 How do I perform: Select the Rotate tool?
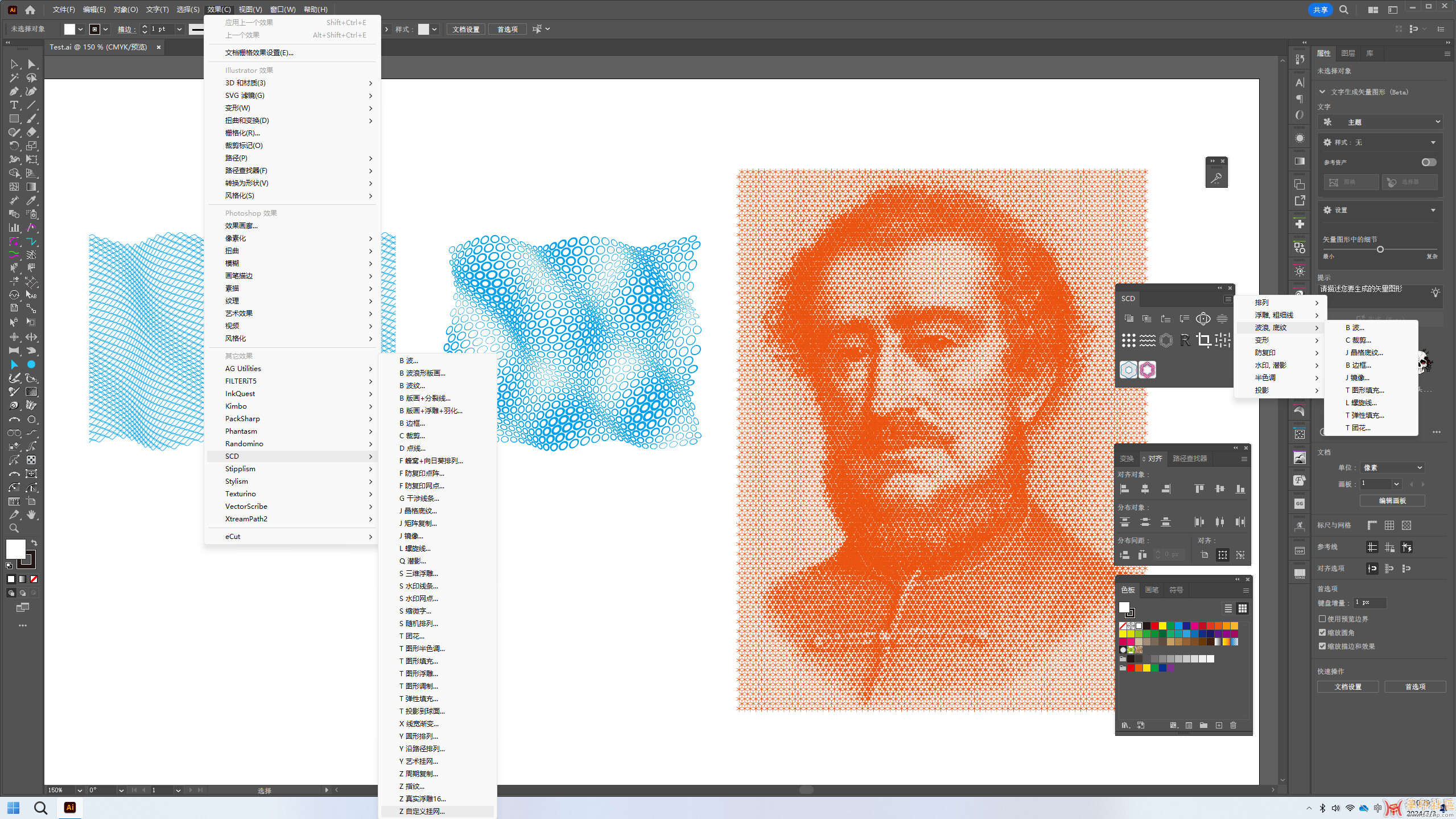point(14,146)
